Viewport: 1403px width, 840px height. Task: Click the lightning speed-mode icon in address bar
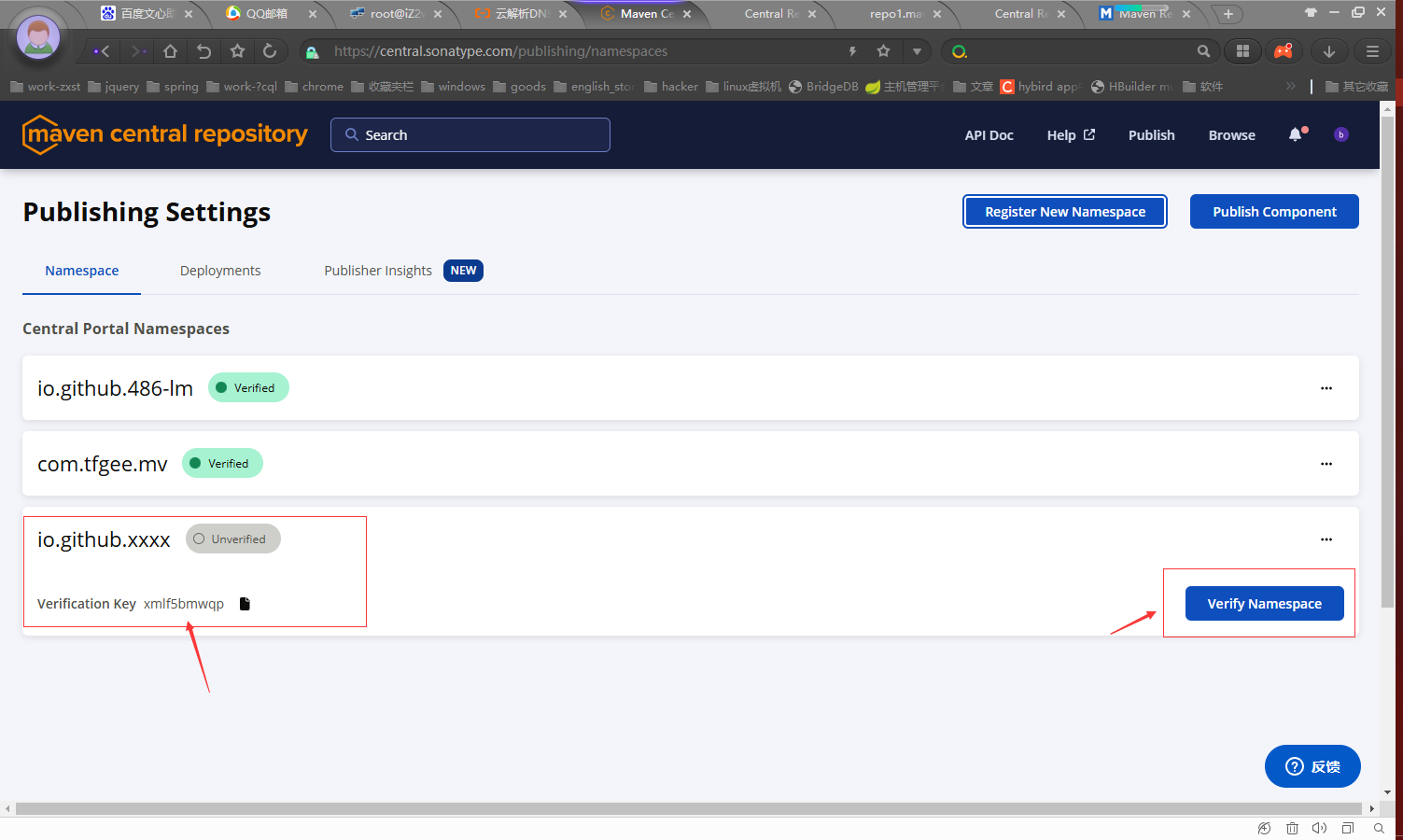(852, 51)
